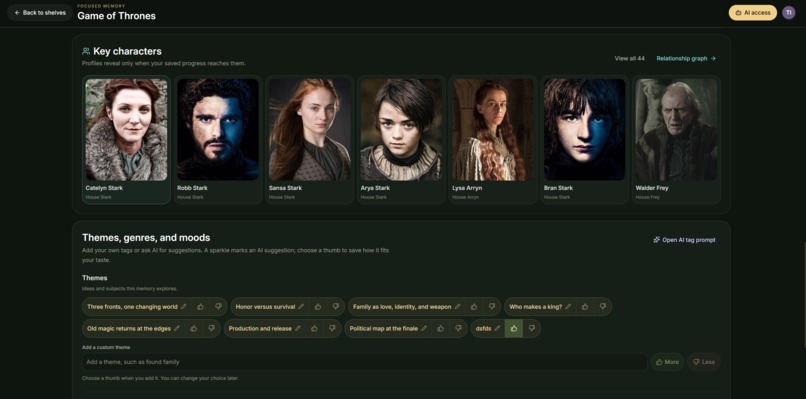Click the Add a custom theme field
The image size is (806, 399).
click(x=364, y=362)
